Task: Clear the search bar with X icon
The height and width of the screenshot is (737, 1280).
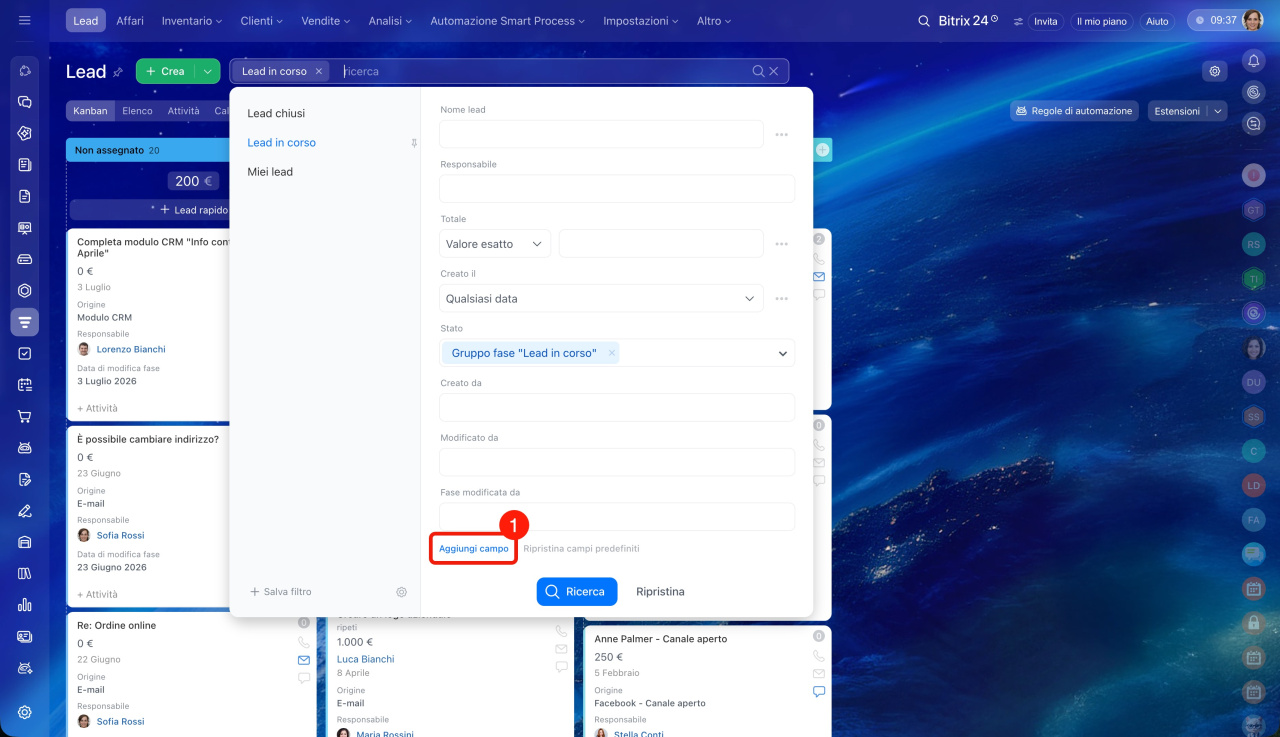Action: pyautogui.click(x=774, y=71)
